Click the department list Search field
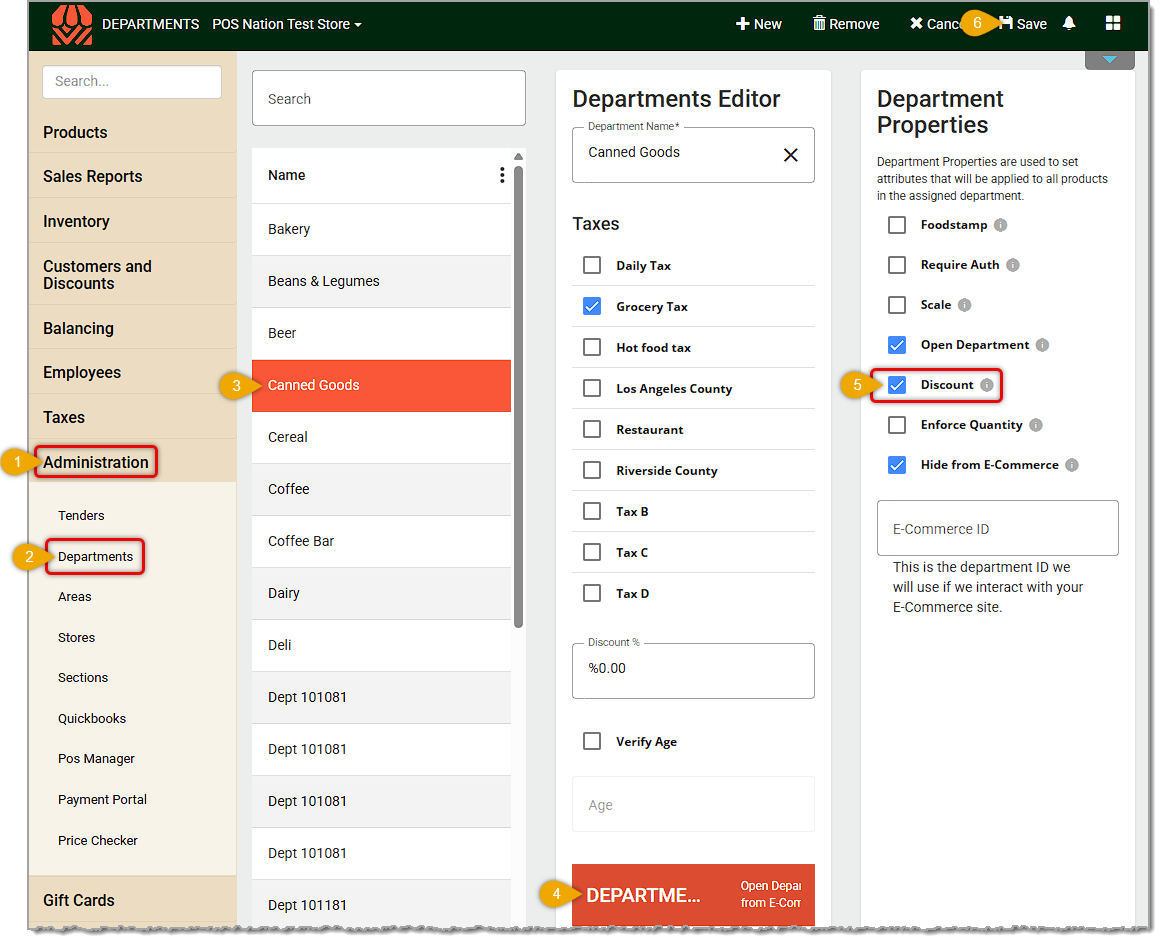Viewport: 1160px width, 943px height. pos(388,98)
